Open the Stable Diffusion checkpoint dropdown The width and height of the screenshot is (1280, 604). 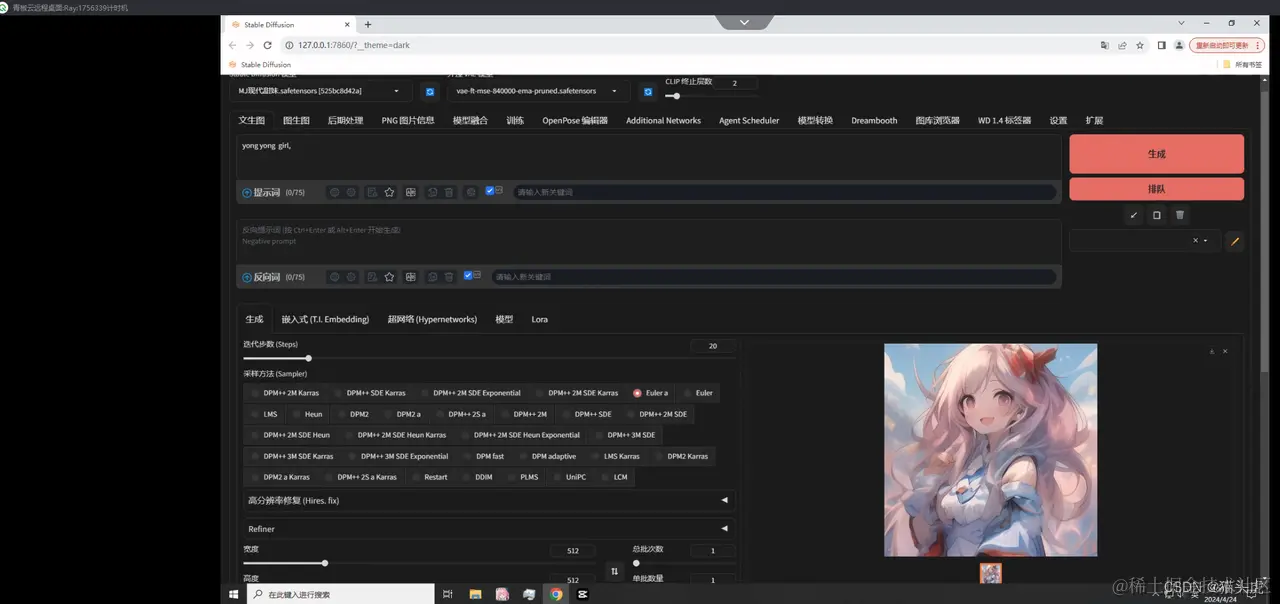click(321, 91)
